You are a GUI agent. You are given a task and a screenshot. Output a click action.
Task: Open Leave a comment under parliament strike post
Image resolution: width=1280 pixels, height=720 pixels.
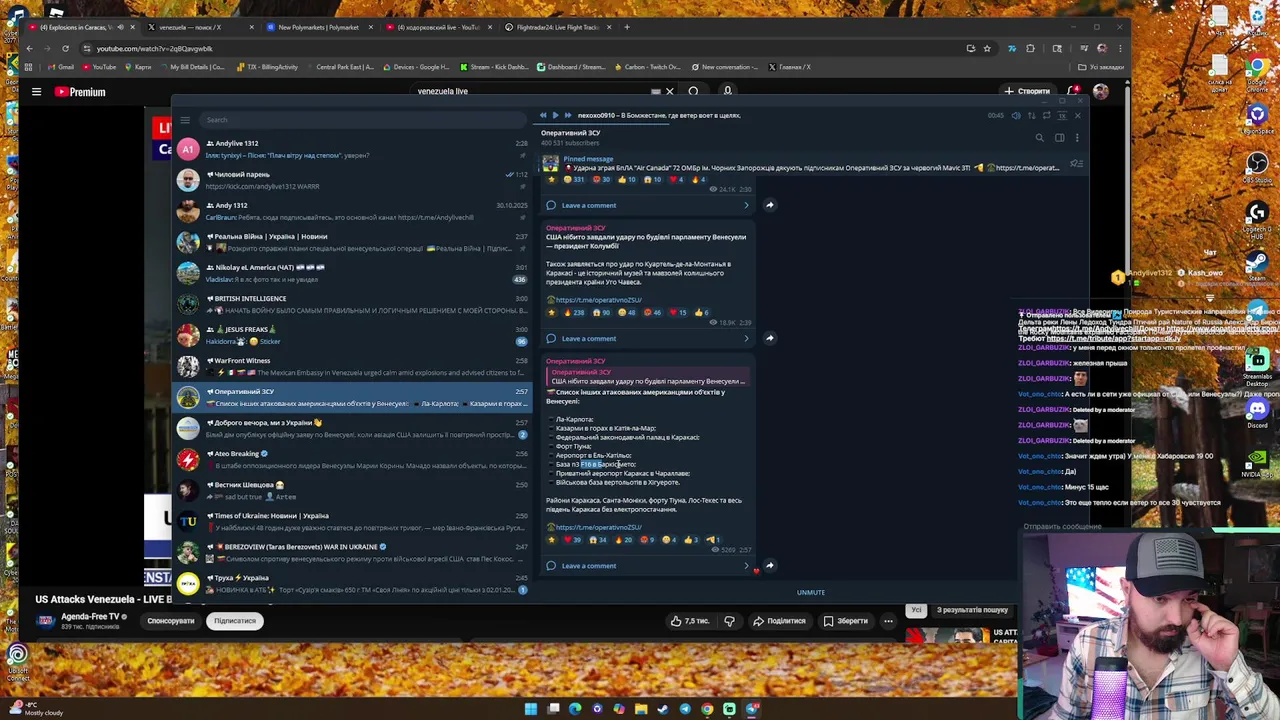click(588, 338)
